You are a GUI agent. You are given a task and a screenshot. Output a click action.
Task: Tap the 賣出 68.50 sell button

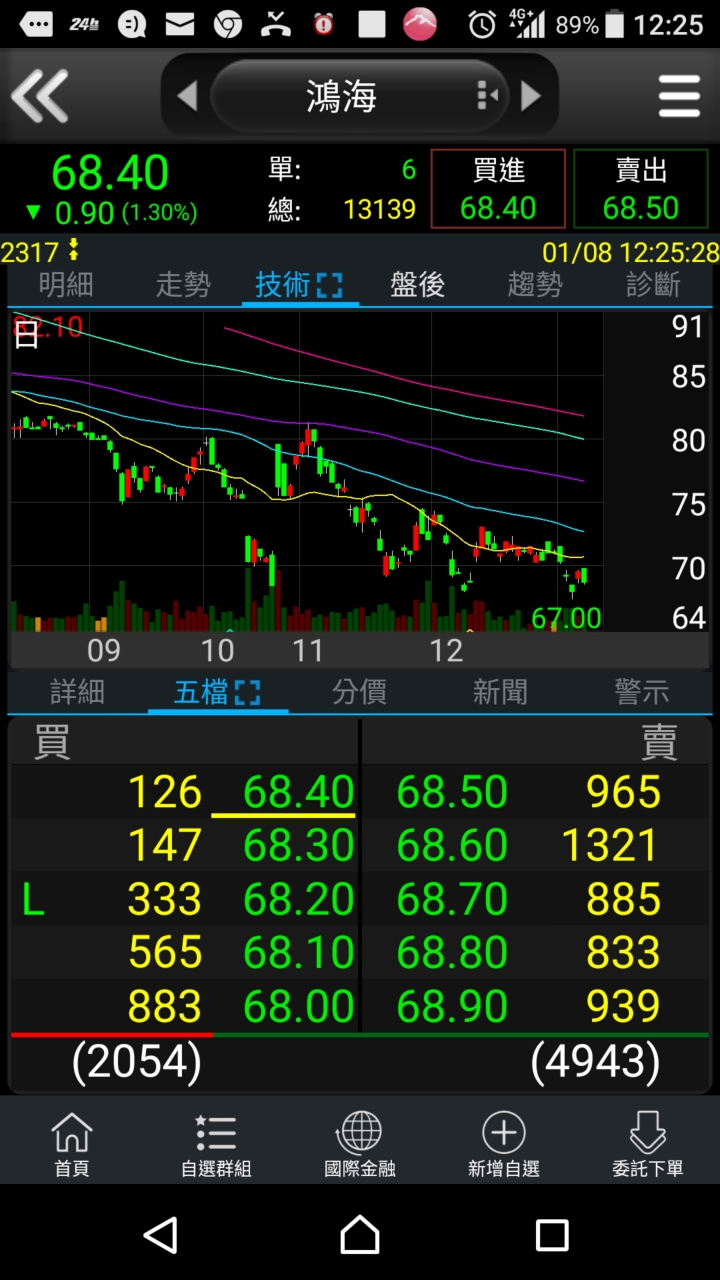pos(641,189)
